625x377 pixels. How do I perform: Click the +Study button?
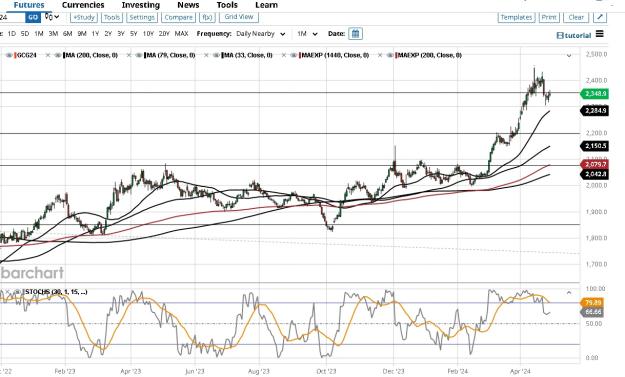pos(84,17)
